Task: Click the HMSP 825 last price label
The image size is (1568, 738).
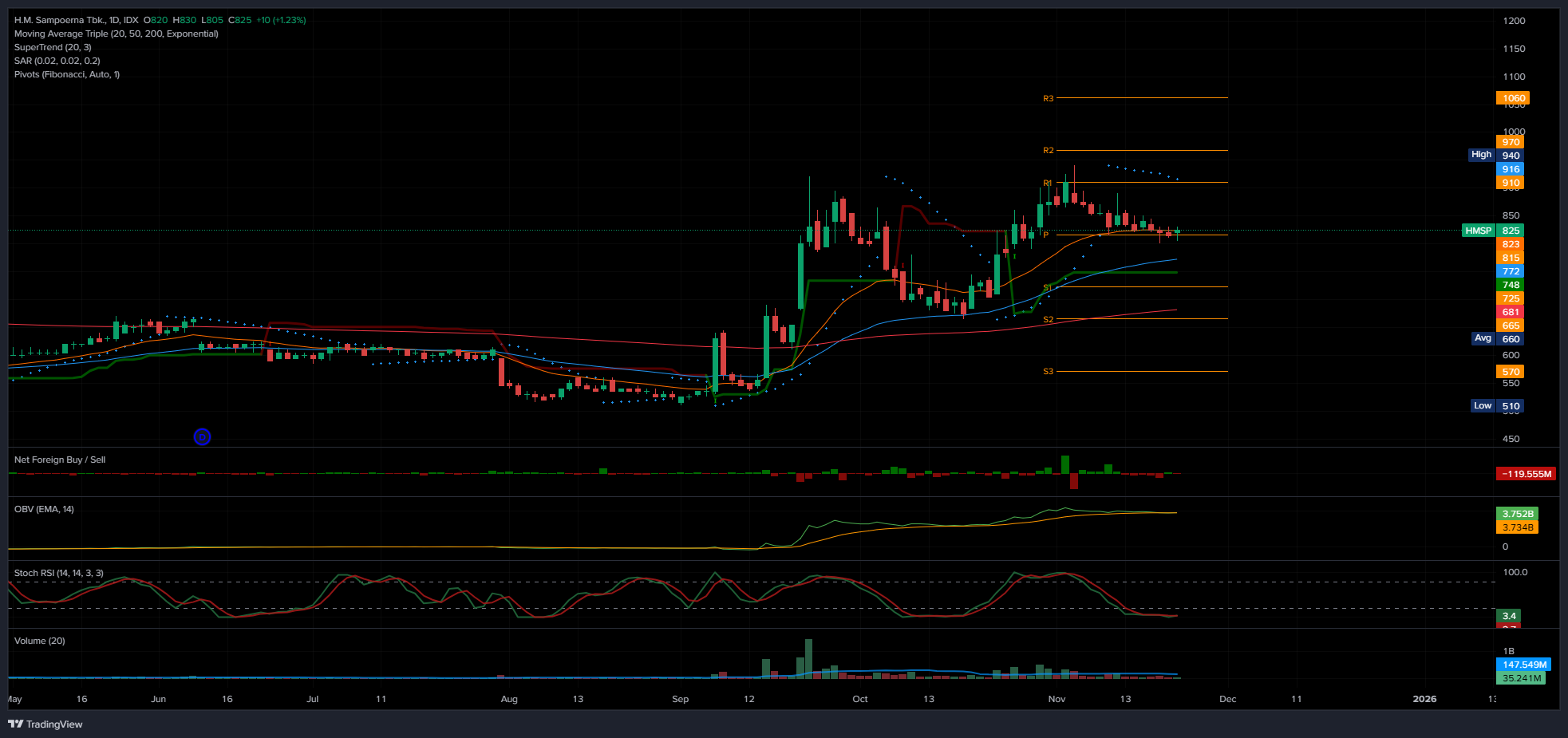Action: point(1493,231)
